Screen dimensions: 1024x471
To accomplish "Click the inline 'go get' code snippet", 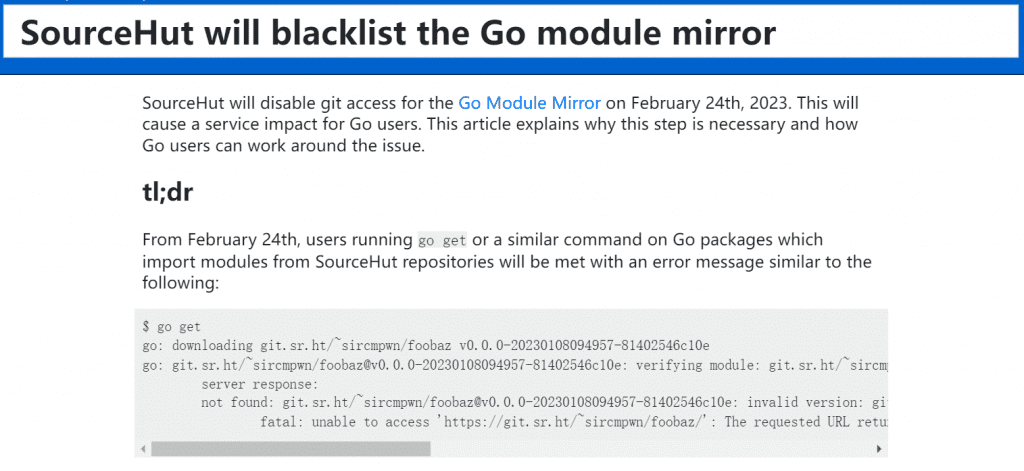I will coord(442,240).
